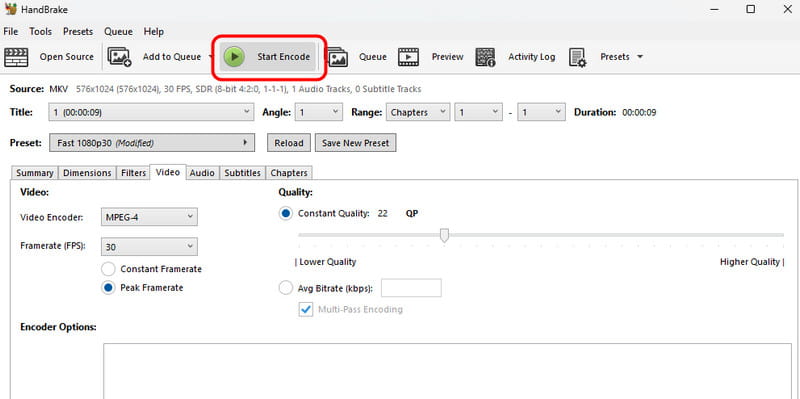
Task: Click the Activity Log toolbar label
Action: (532, 57)
